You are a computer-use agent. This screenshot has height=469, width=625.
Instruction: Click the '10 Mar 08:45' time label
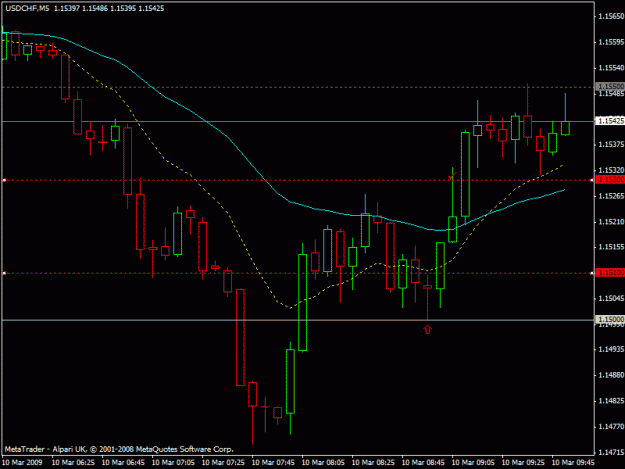[x=423, y=463]
